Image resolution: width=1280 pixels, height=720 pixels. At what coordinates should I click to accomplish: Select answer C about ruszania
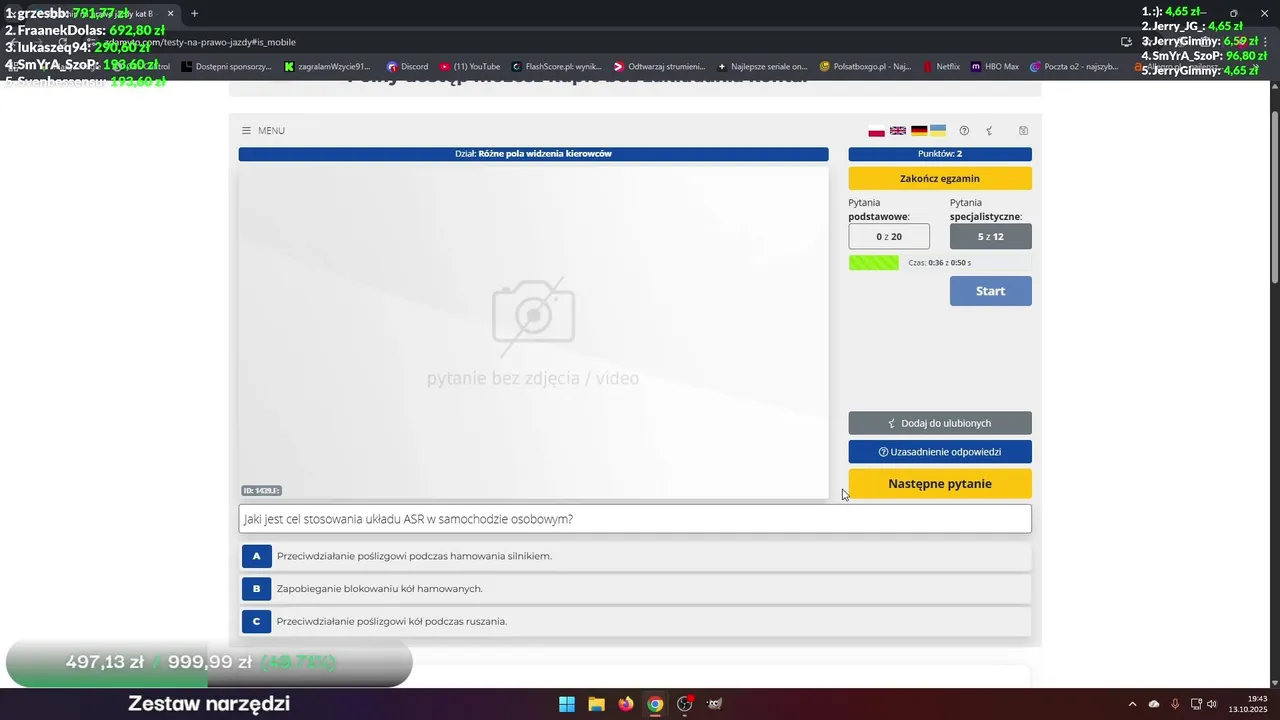click(636, 621)
